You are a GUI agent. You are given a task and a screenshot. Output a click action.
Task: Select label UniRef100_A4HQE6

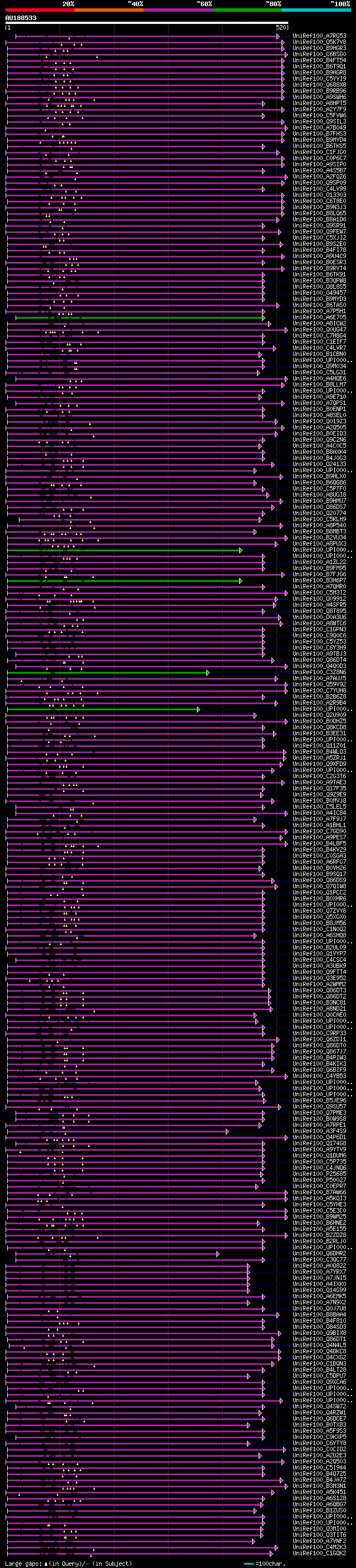319,379
